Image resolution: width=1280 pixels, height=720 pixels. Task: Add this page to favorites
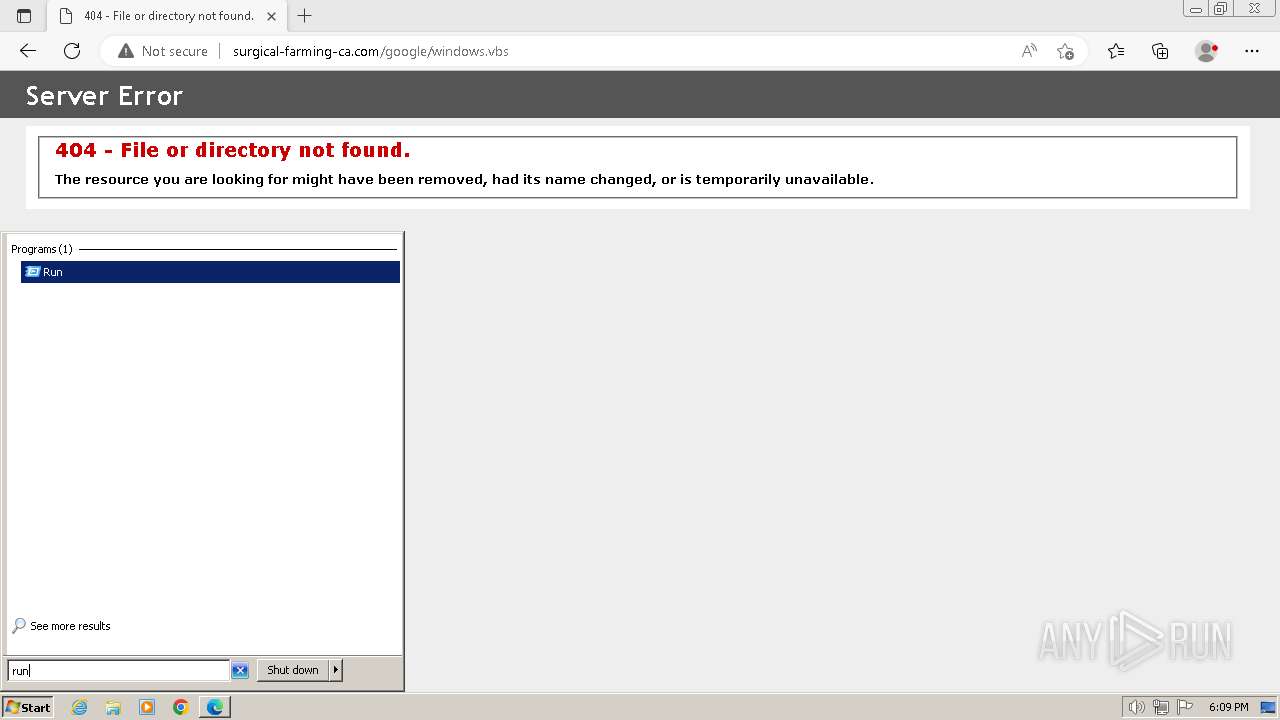[1065, 51]
